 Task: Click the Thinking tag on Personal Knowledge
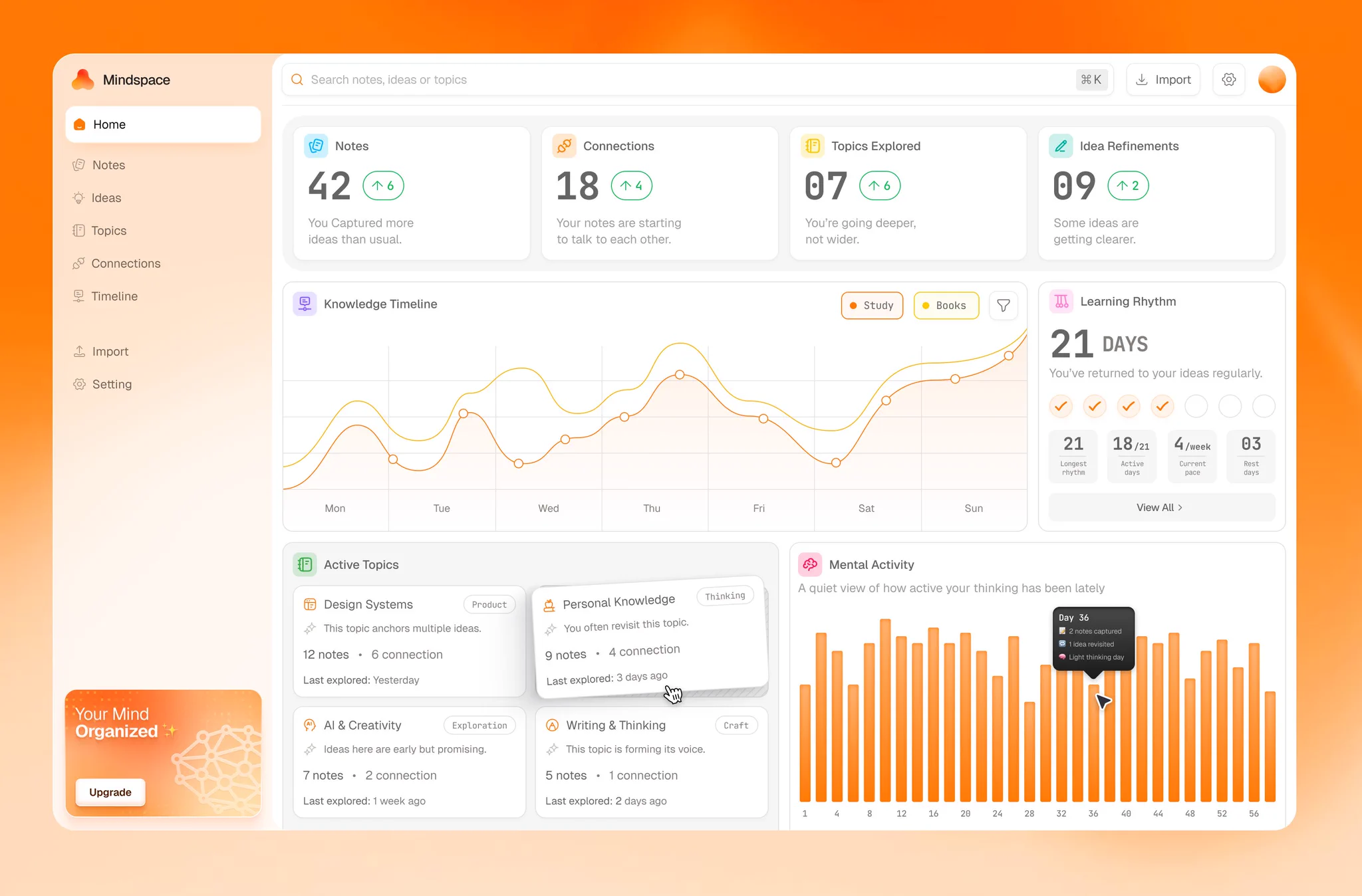pyautogui.click(x=725, y=596)
